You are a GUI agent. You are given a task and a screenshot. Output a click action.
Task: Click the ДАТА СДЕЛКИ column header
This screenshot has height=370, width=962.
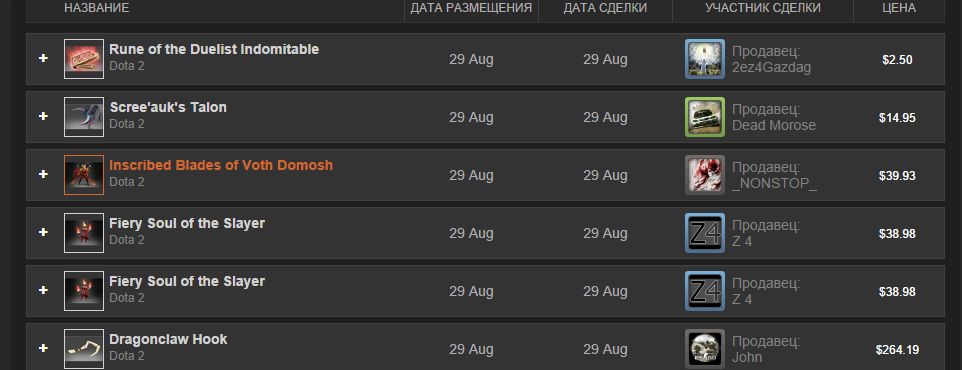click(605, 8)
